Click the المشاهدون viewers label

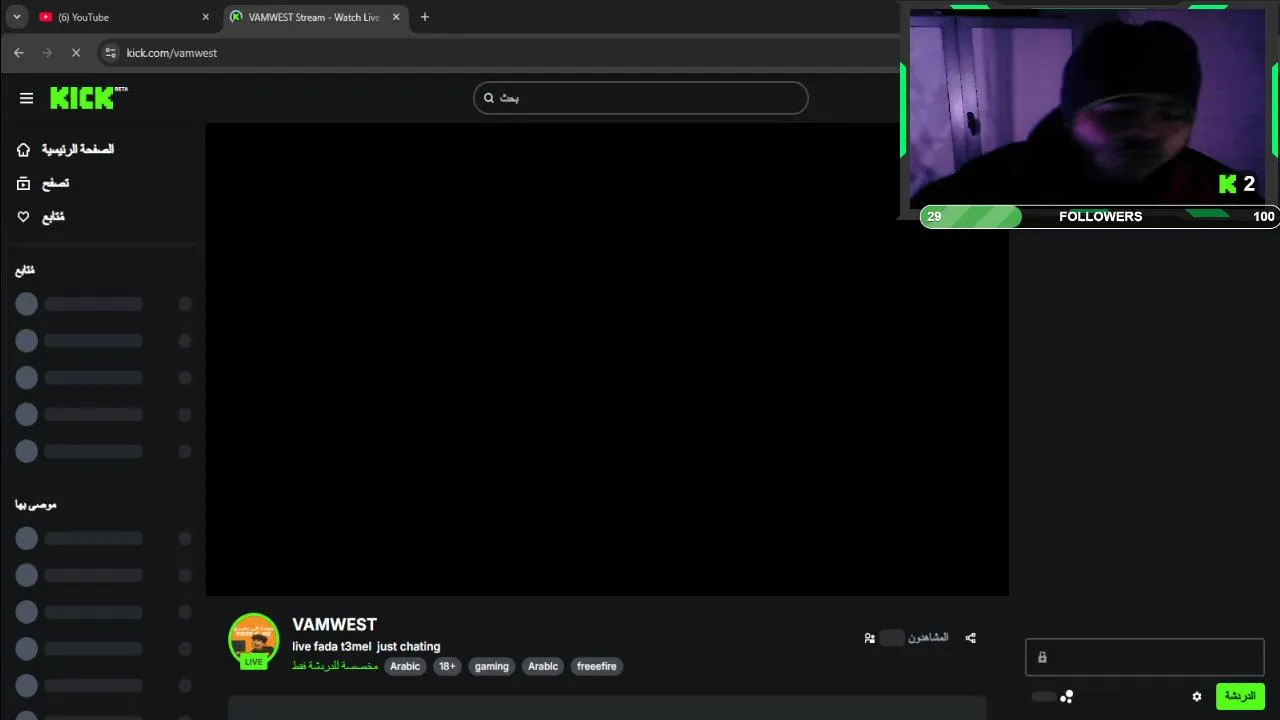click(928, 637)
